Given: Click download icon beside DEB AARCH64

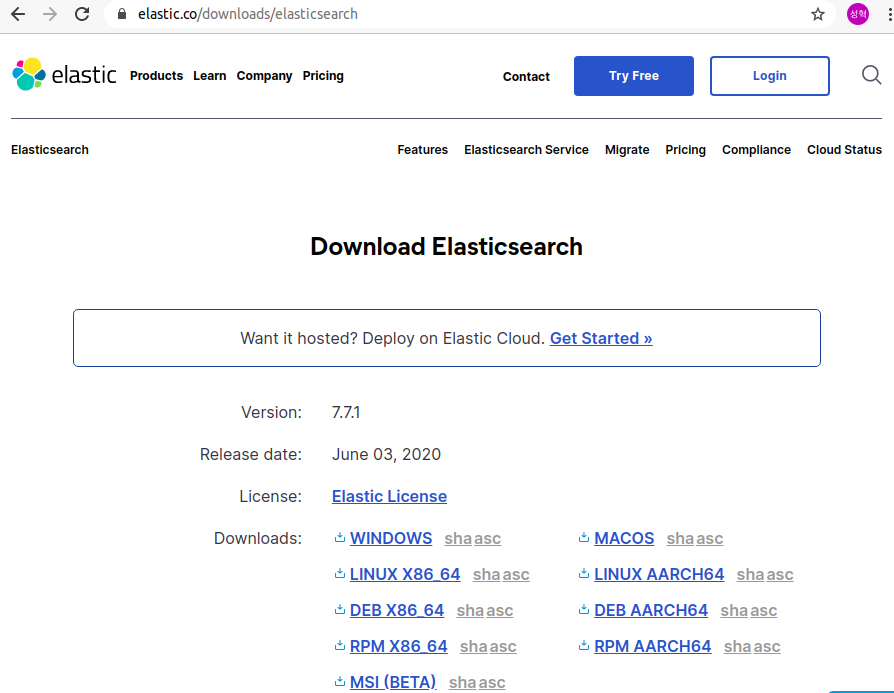Looking at the screenshot, I should click(x=584, y=609).
